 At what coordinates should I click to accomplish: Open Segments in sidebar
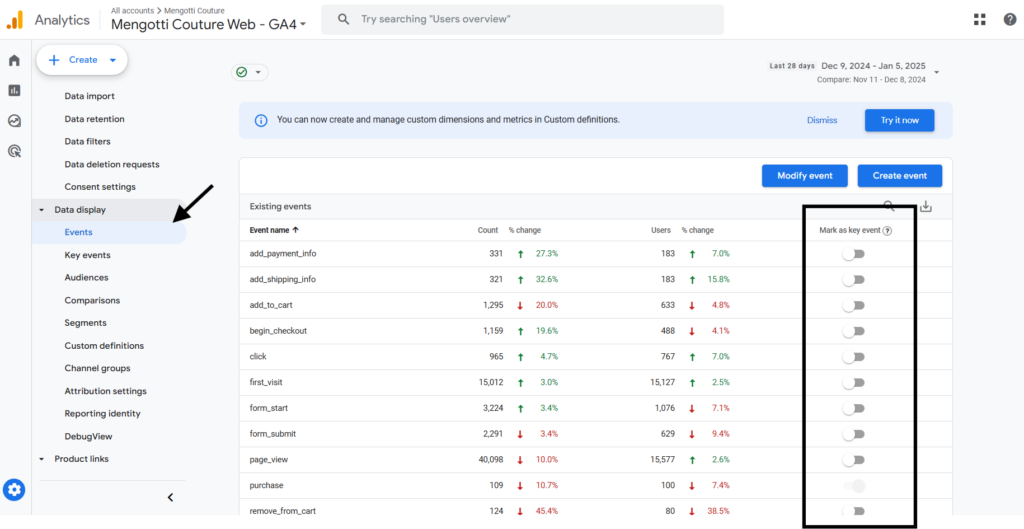(86, 323)
